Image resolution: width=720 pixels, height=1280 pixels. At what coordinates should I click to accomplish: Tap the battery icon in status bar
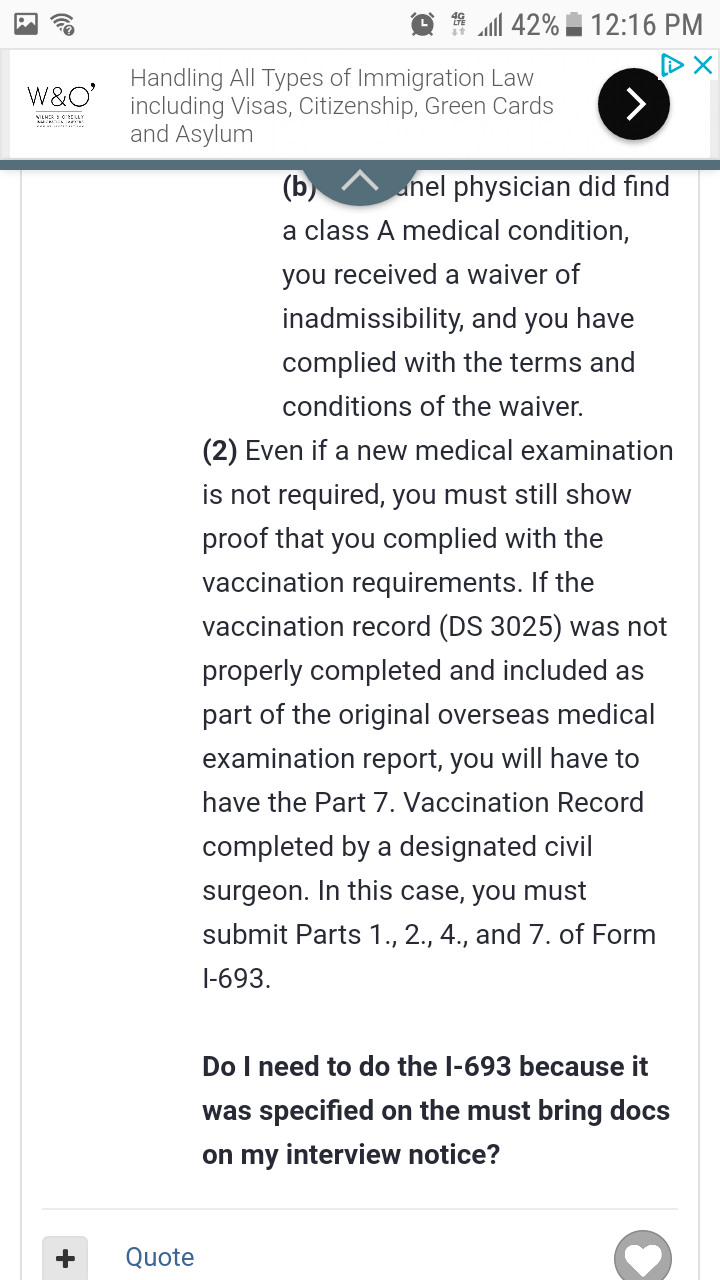(573, 24)
